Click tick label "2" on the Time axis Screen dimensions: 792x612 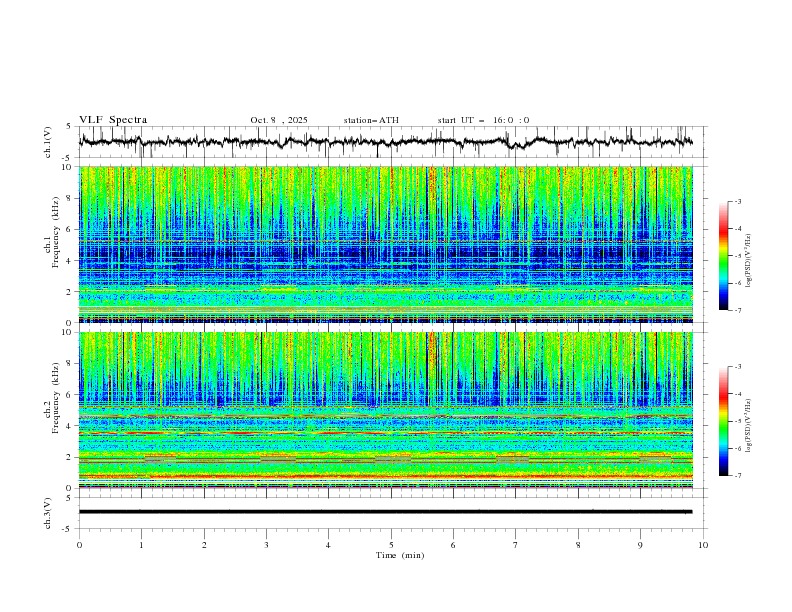click(x=204, y=545)
